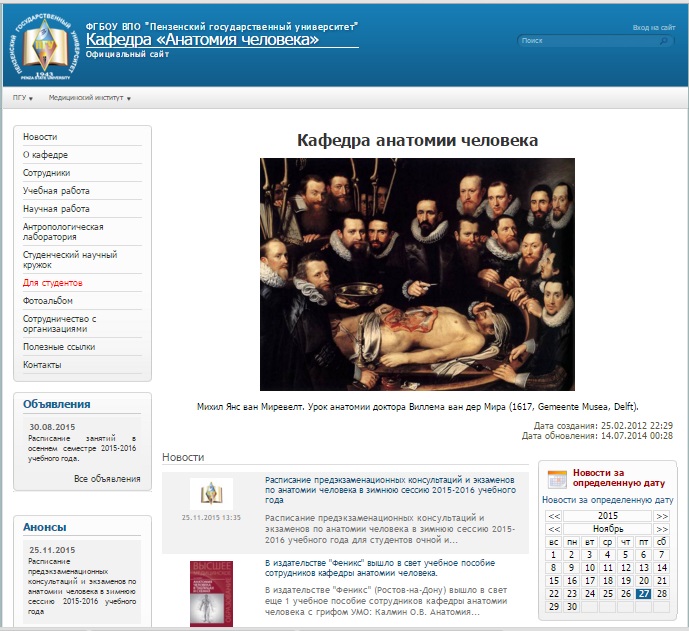Click the Penza State University logo
The width and height of the screenshot is (689, 631).
click(x=45, y=47)
